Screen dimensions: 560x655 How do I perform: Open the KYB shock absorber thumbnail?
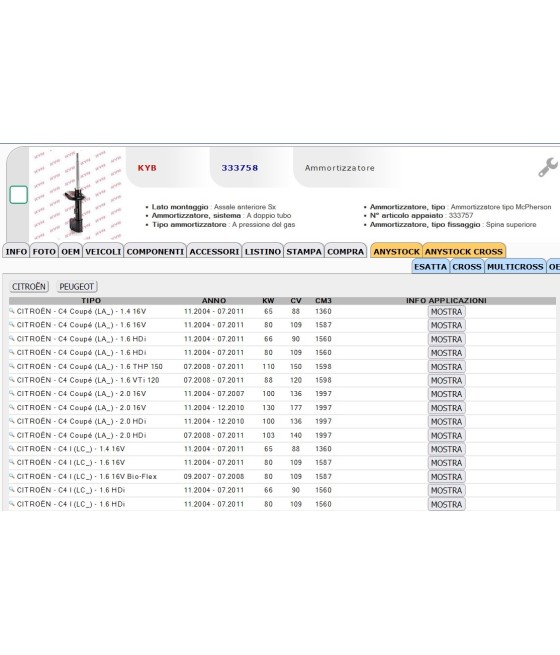coord(78,193)
